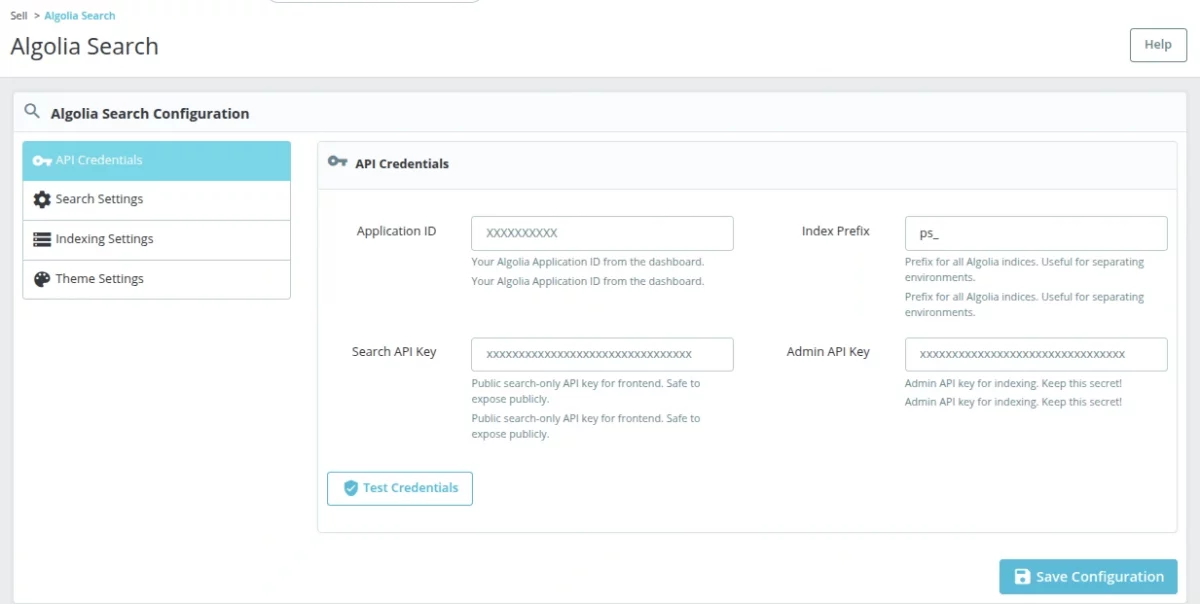The image size is (1200, 604).
Task: Click the Admin API Key field
Action: (1035, 354)
